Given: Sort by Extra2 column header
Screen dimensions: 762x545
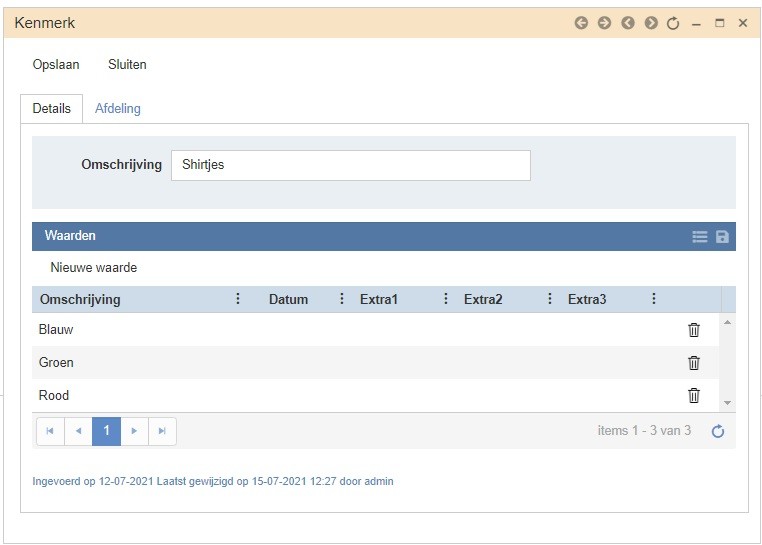Looking at the screenshot, I should tap(483, 299).
